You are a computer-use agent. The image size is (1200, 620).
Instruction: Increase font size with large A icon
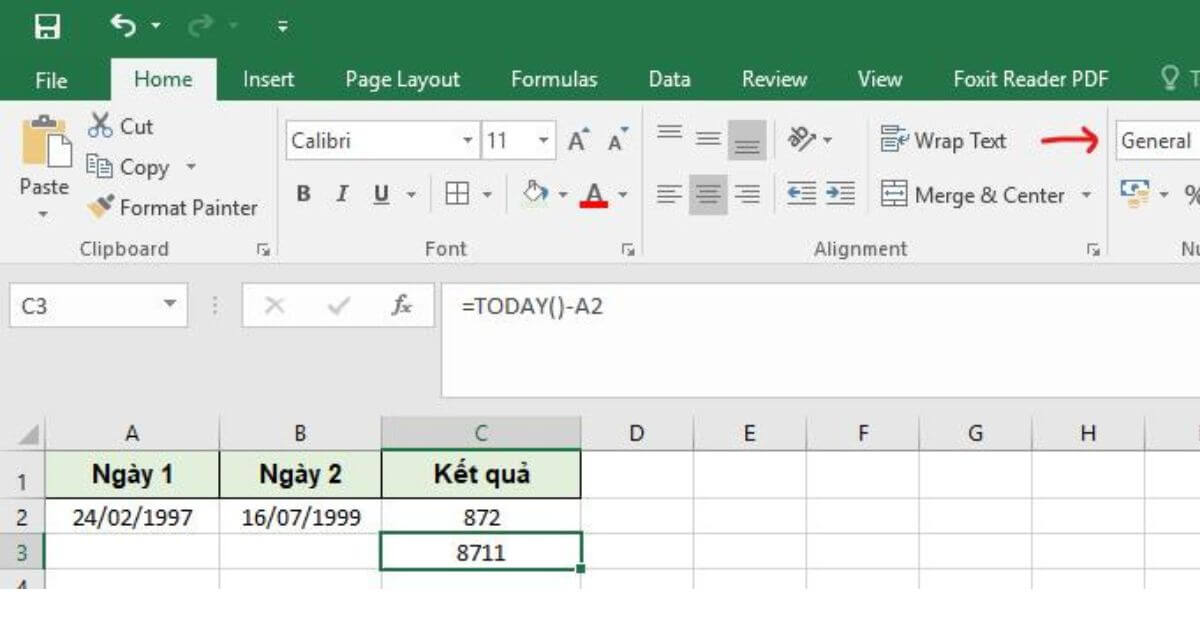tap(579, 141)
